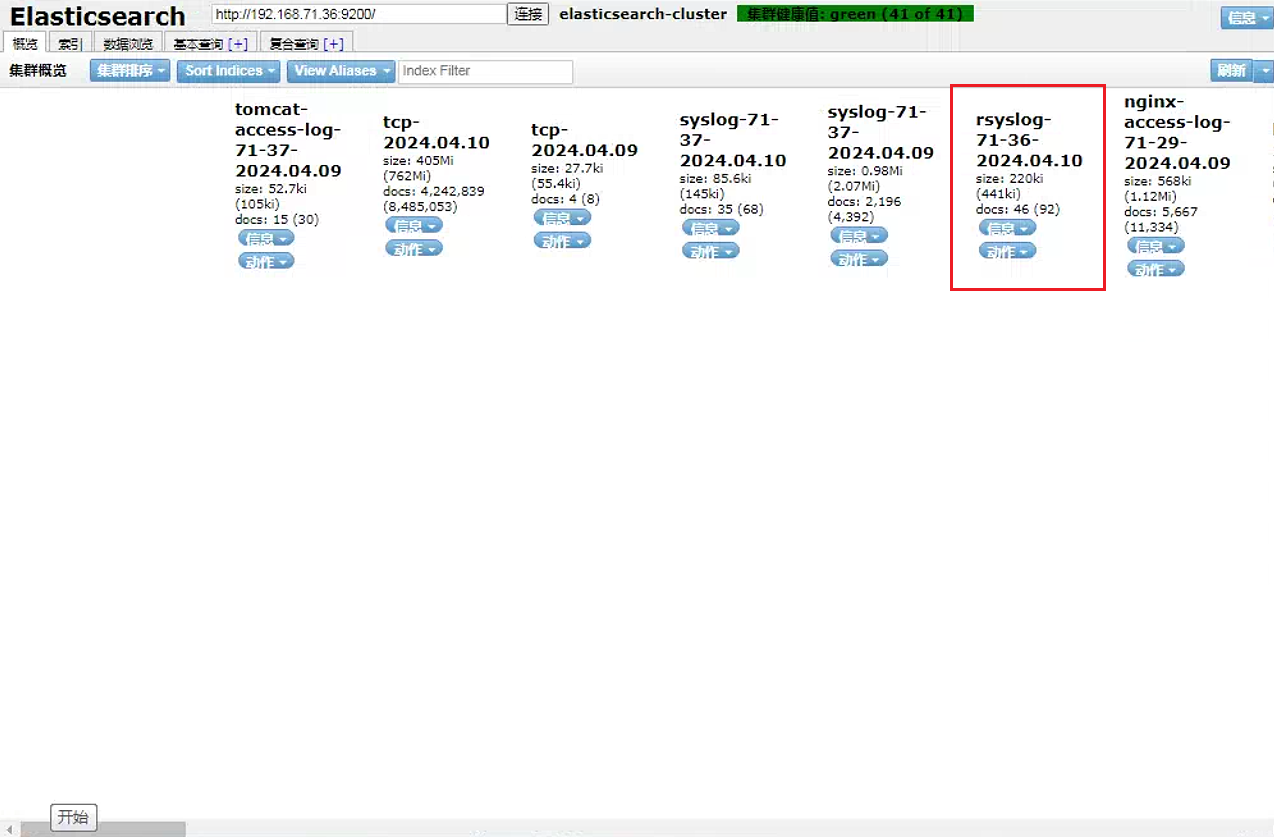The height and width of the screenshot is (837, 1274).
Task: Open 动作 dropdown for rsyslog-71-36-2024.04.10
Action: (x=1007, y=250)
